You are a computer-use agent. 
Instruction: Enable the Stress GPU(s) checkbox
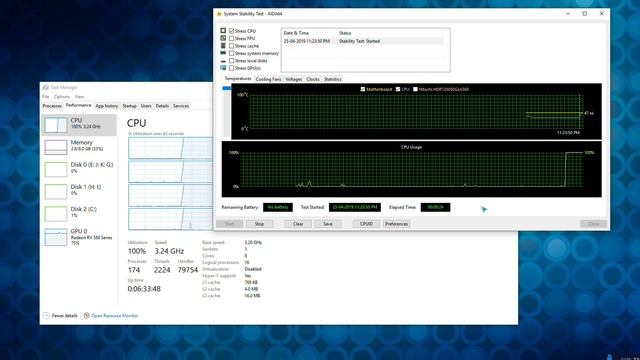point(231,68)
